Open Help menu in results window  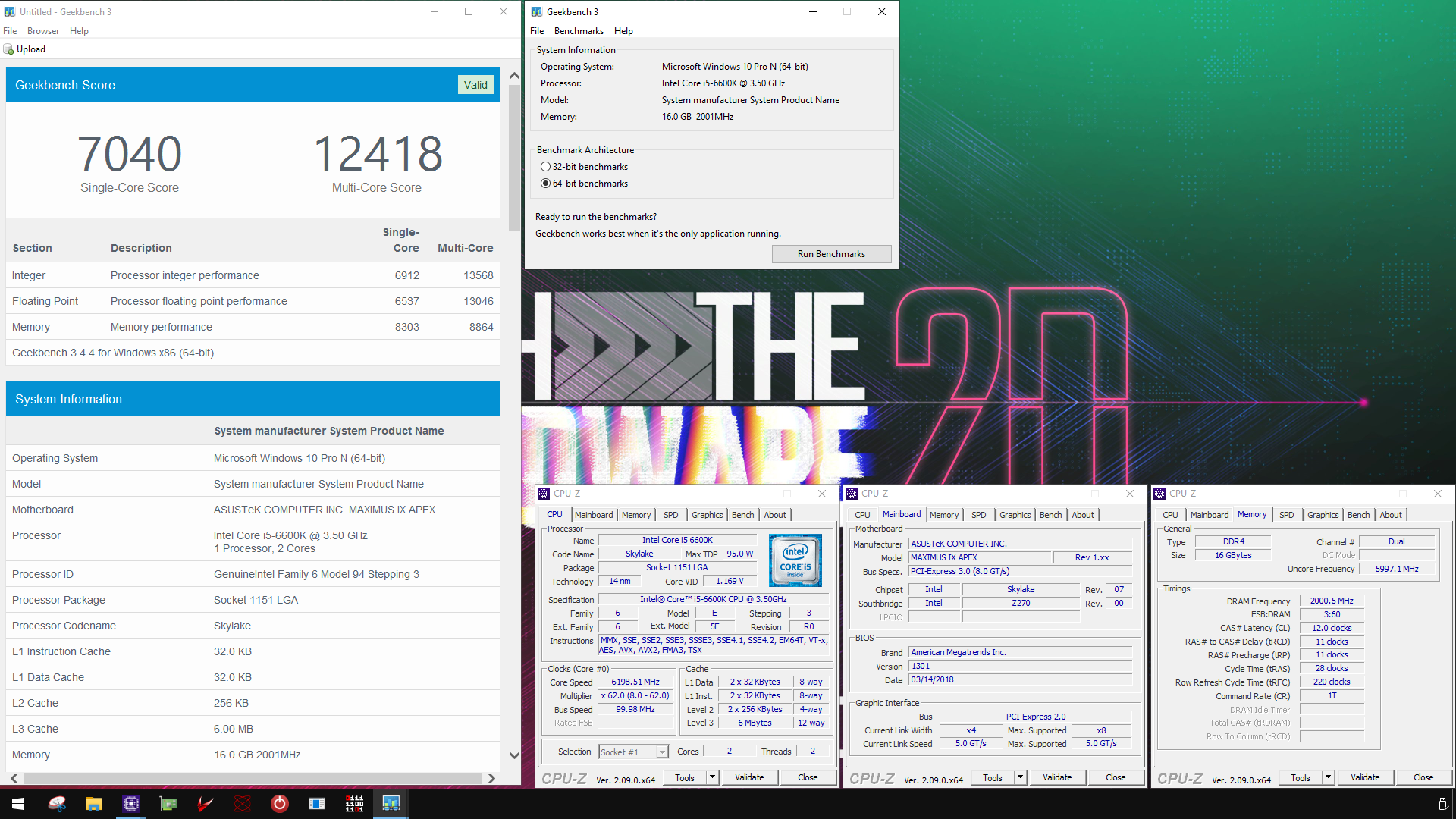pyautogui.click(x=79, y=31)
